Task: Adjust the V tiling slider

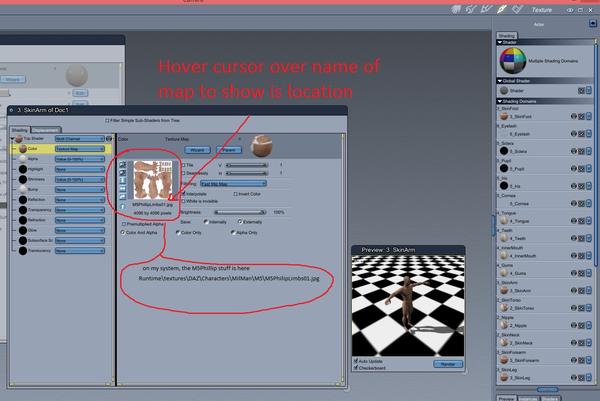Action: click(x=247, y=165)
